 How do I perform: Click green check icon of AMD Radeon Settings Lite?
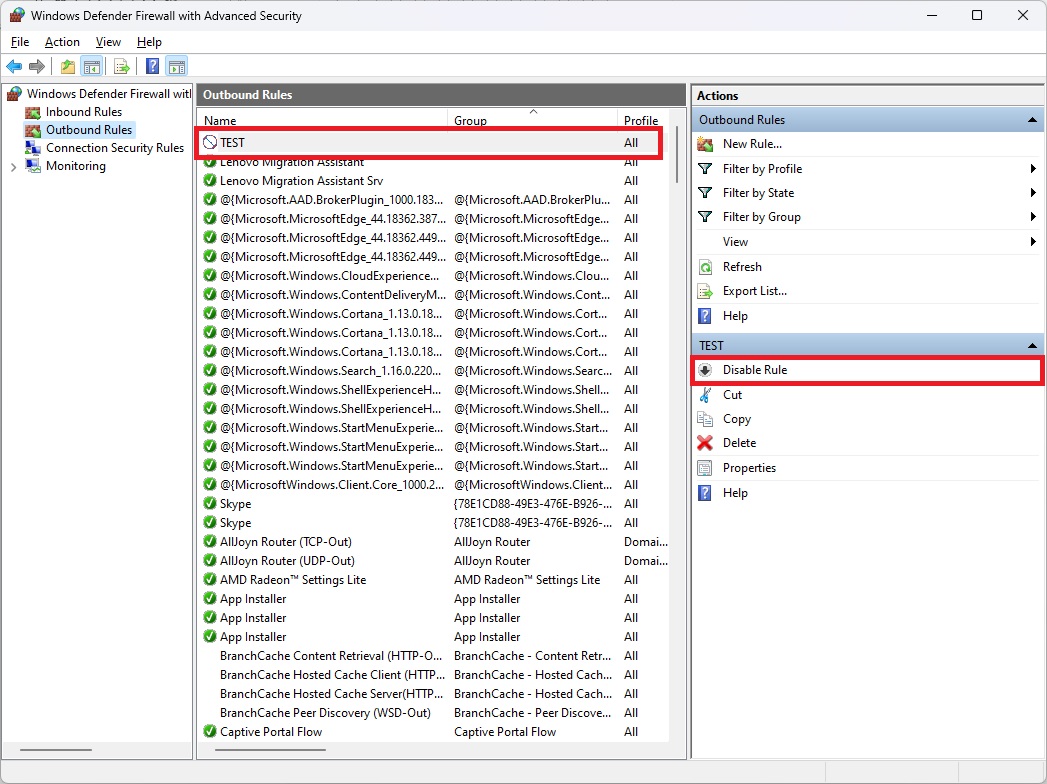[210, 580]
